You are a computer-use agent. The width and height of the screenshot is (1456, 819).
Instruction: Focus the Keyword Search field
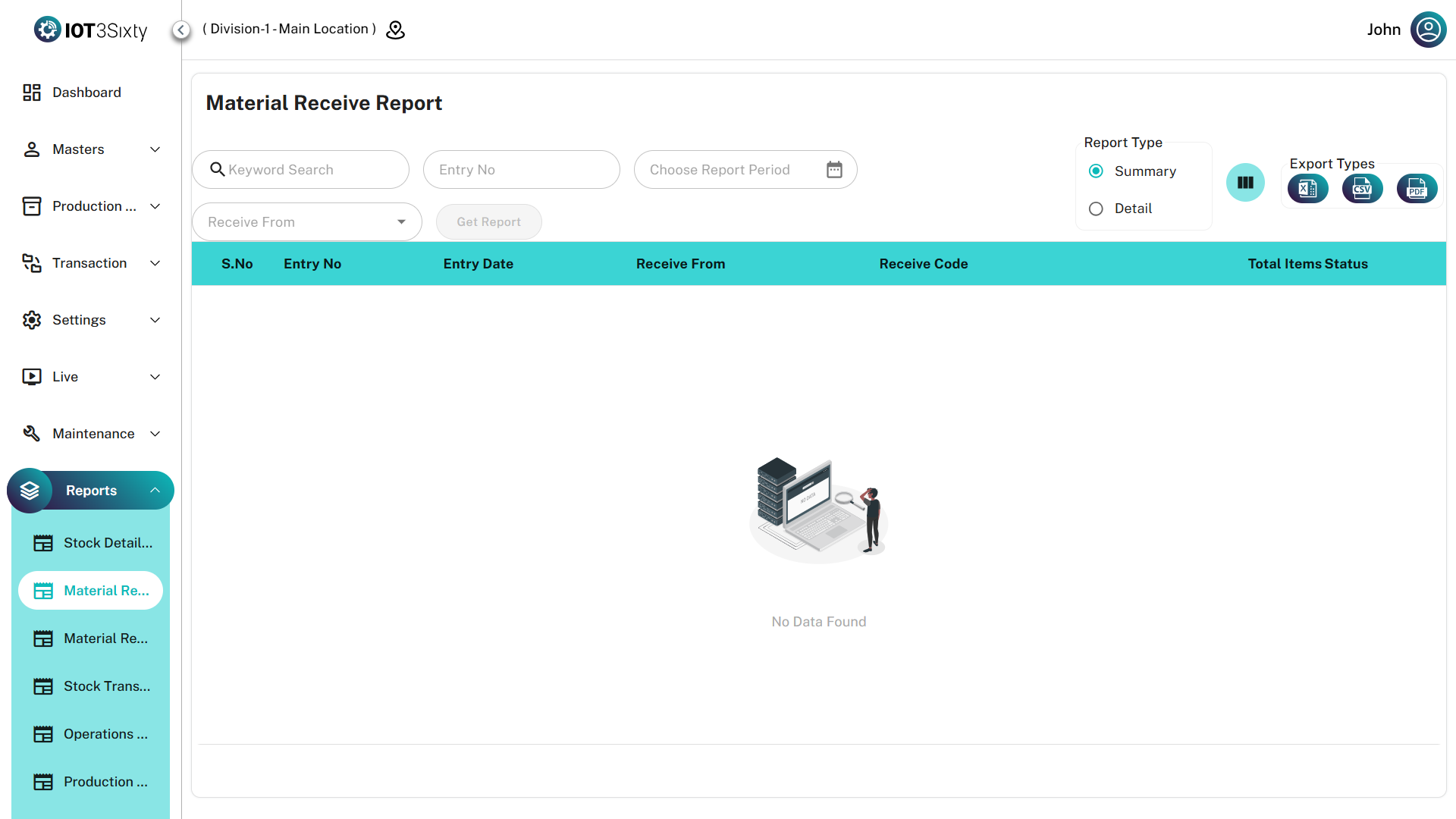(x=311, y=170)
